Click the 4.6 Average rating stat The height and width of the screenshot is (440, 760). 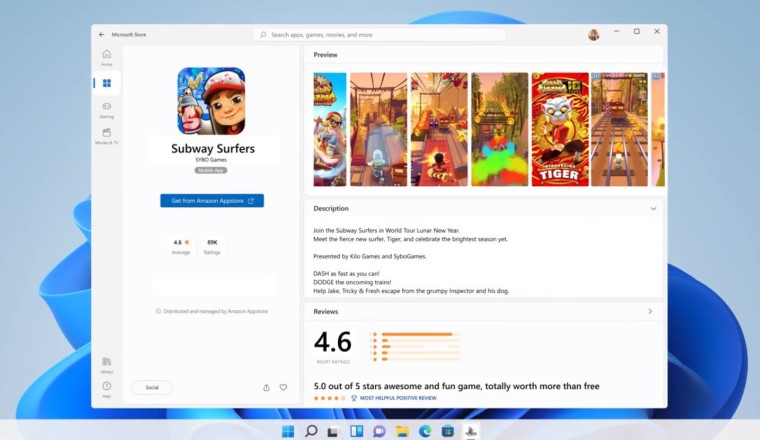pyautogui.click(x=181, y=247)
